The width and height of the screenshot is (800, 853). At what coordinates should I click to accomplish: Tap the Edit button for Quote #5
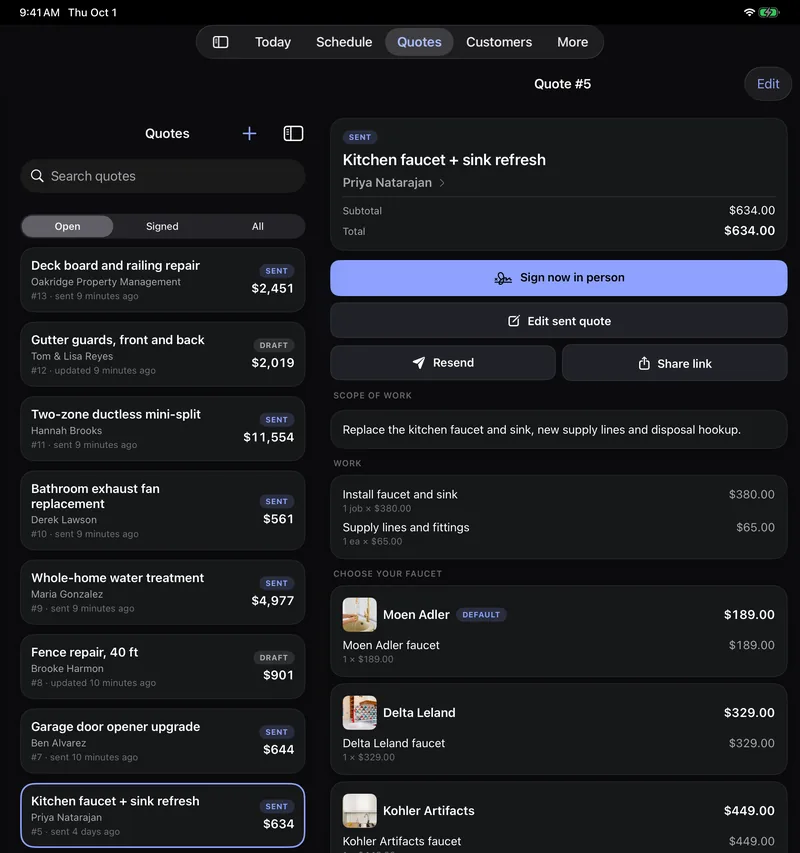[x=768, y=84]
